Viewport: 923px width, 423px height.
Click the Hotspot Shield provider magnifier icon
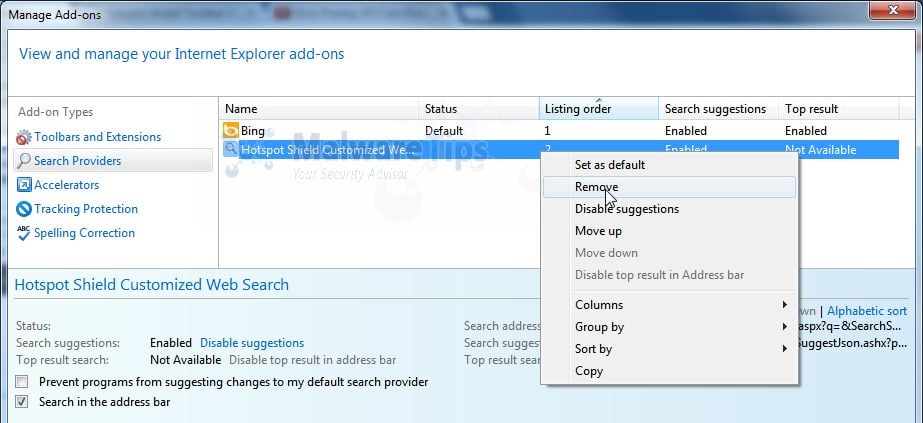[231, 149]
